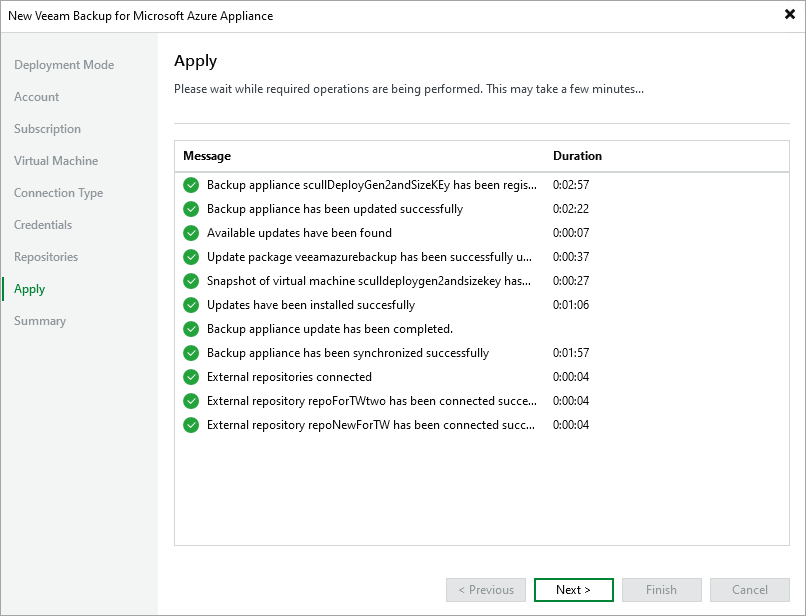
Task: Select the Apply step in the sidebar
Action: click(30, 289)
